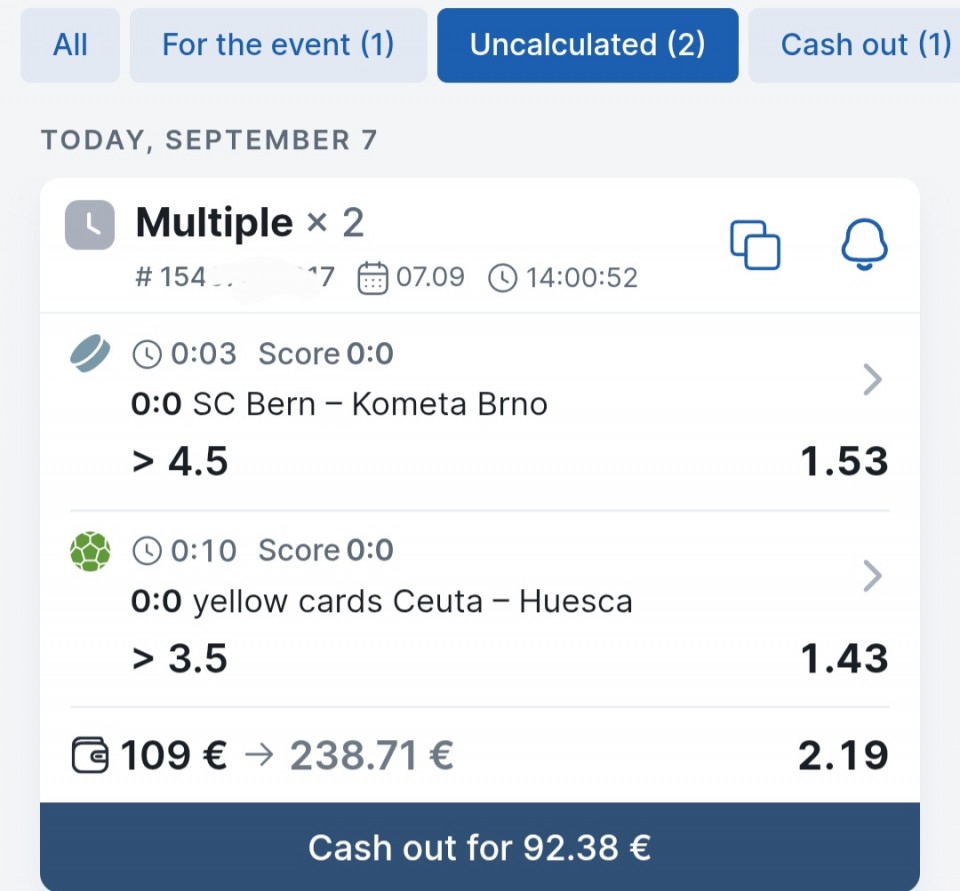960x891 pixels.
Task: Tap the clock icon at 0:03 match time
Action: [x=147, y=355]
